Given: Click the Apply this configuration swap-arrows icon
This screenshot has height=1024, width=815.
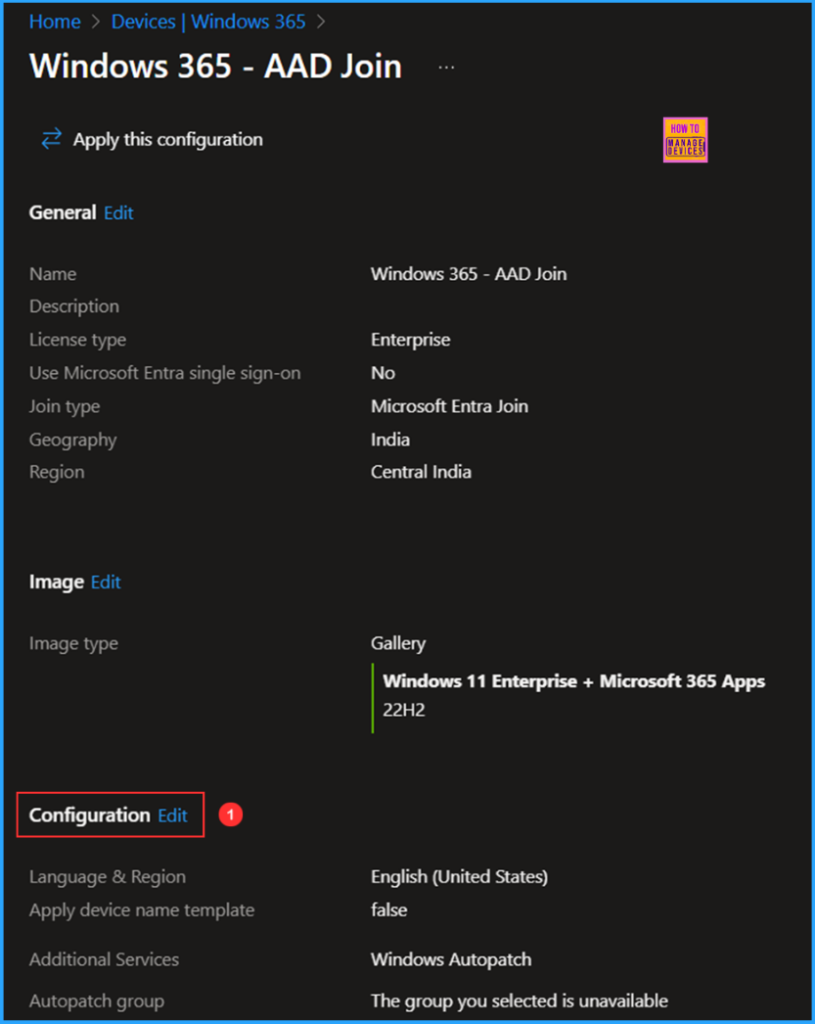Looking at the screenshot, I should (52, 139).
